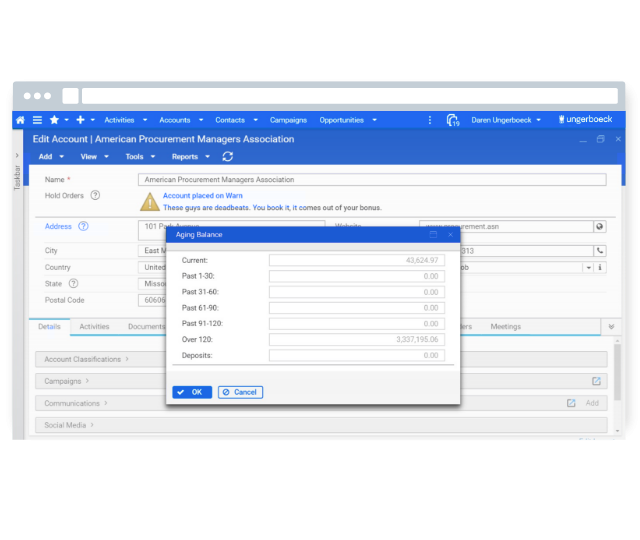
Task: Click the Over 120 amount field
Action: pos(356,340)
